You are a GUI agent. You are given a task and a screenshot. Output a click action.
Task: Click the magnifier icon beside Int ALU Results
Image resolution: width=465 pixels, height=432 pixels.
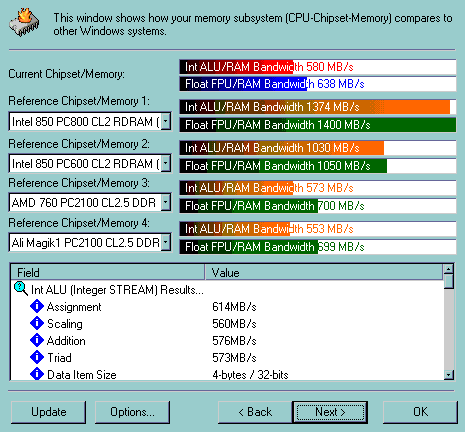click(21, 289)
